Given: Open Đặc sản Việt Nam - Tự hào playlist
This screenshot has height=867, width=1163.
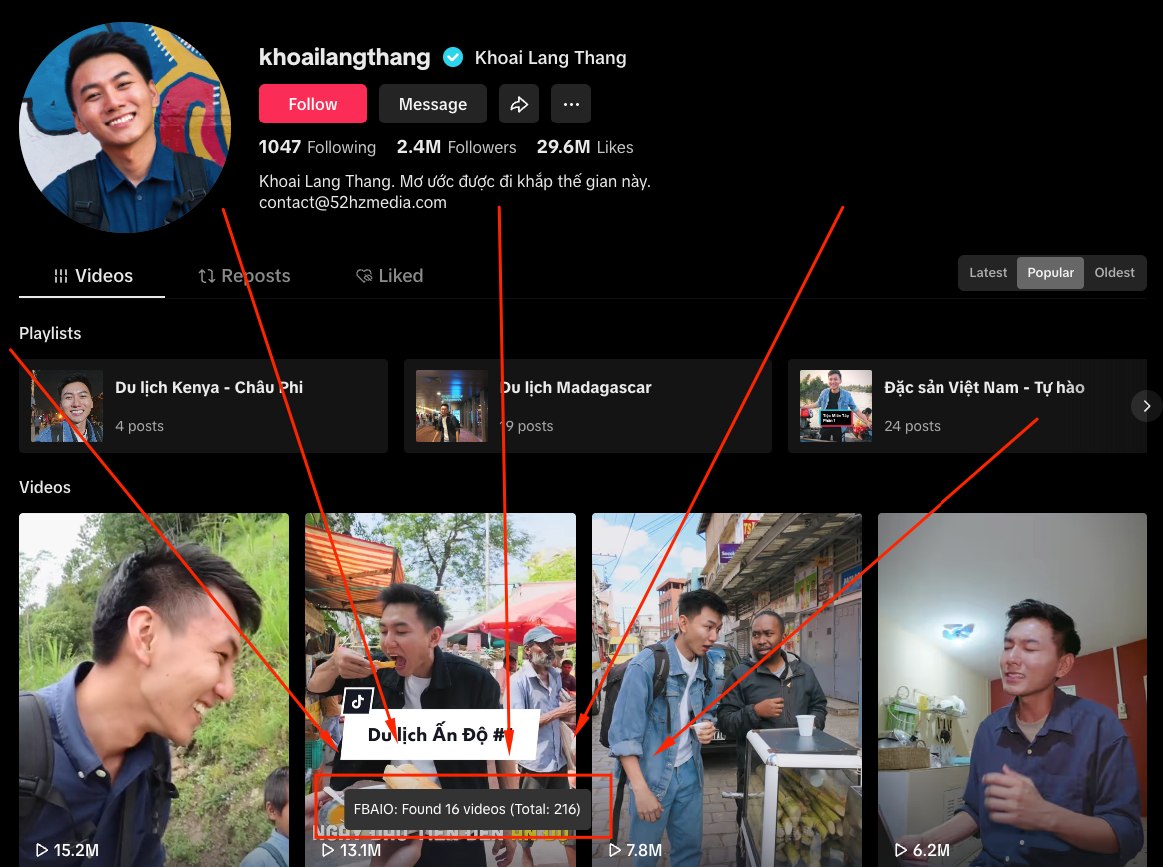Looking at the screenshot, I should [x=967, y=406].
